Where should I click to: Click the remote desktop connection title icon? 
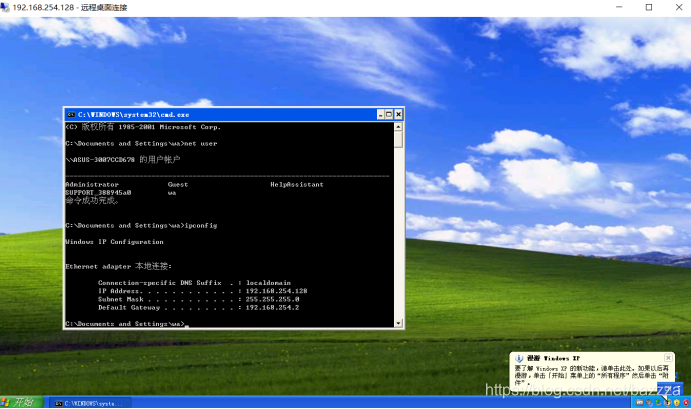coord(5,7)
